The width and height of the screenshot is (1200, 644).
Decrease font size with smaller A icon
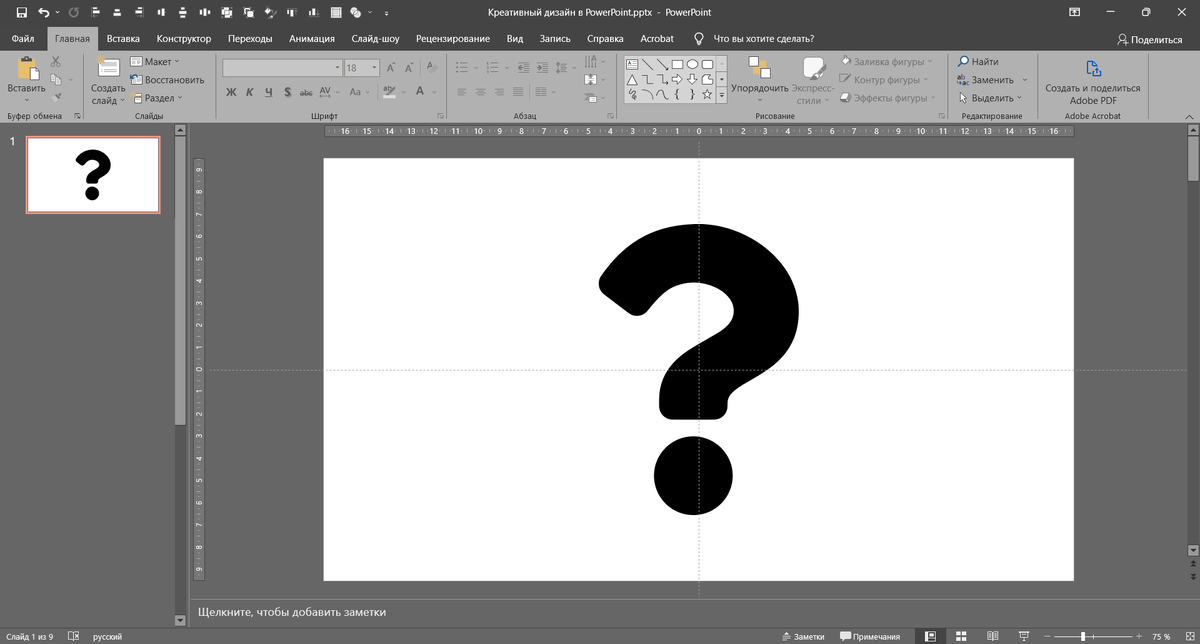tap(409, 68)
